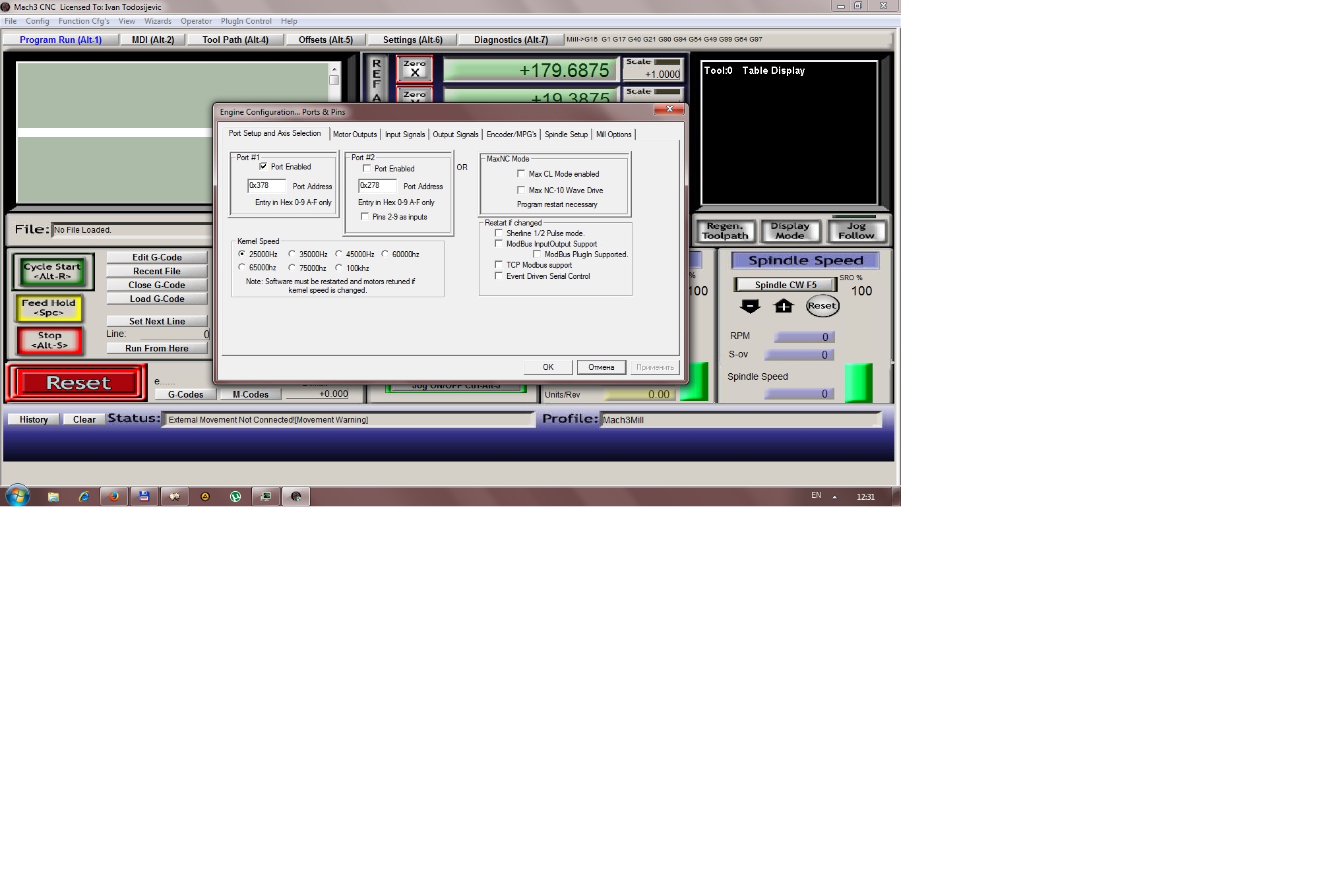Image resolution: width=1333 pixels, height=896 pixels.
Task: Open the Config menu
Action: click(38, 21)
